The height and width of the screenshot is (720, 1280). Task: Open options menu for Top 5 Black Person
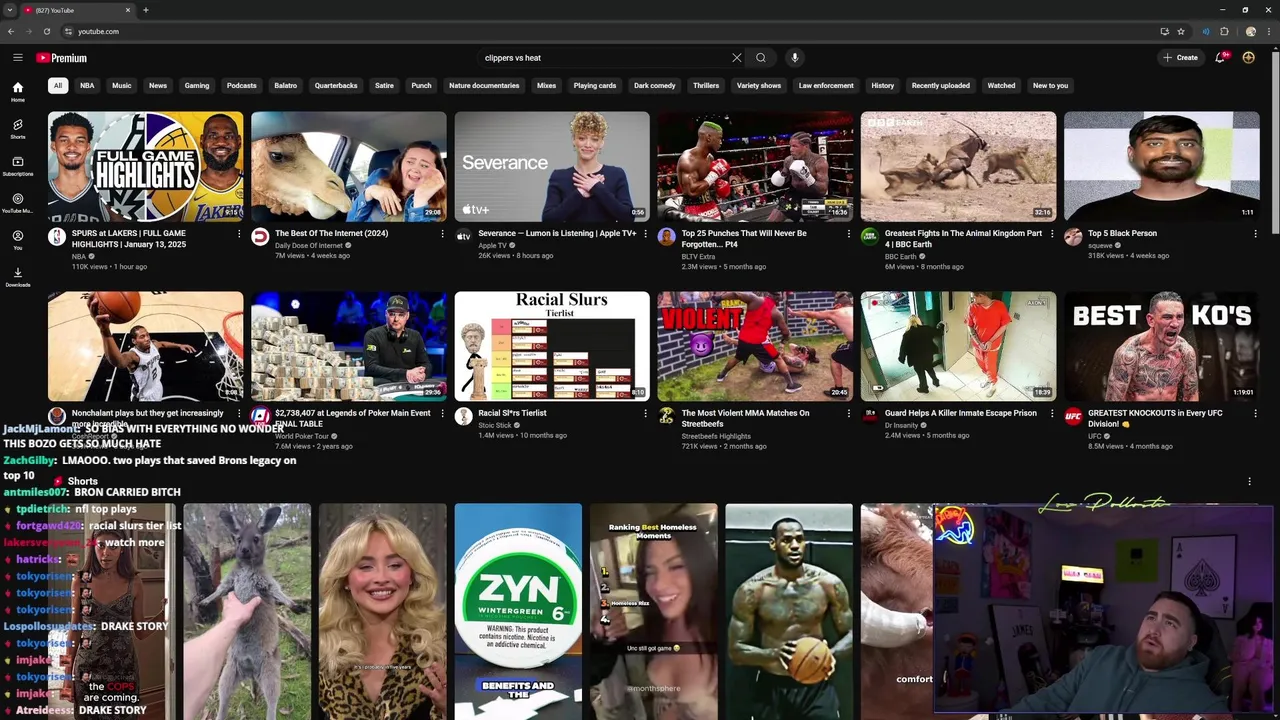[1255, 234]
